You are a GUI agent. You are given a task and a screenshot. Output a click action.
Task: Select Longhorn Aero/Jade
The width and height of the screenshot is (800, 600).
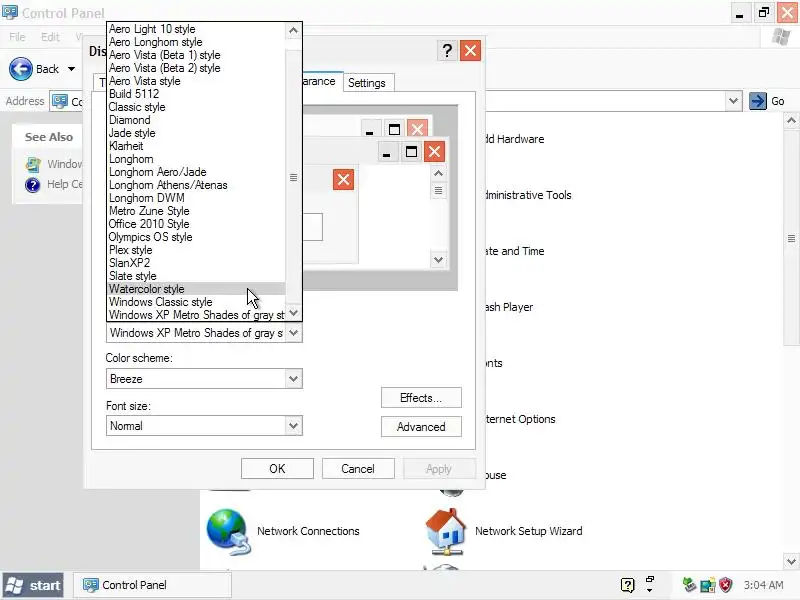(196, 172)
